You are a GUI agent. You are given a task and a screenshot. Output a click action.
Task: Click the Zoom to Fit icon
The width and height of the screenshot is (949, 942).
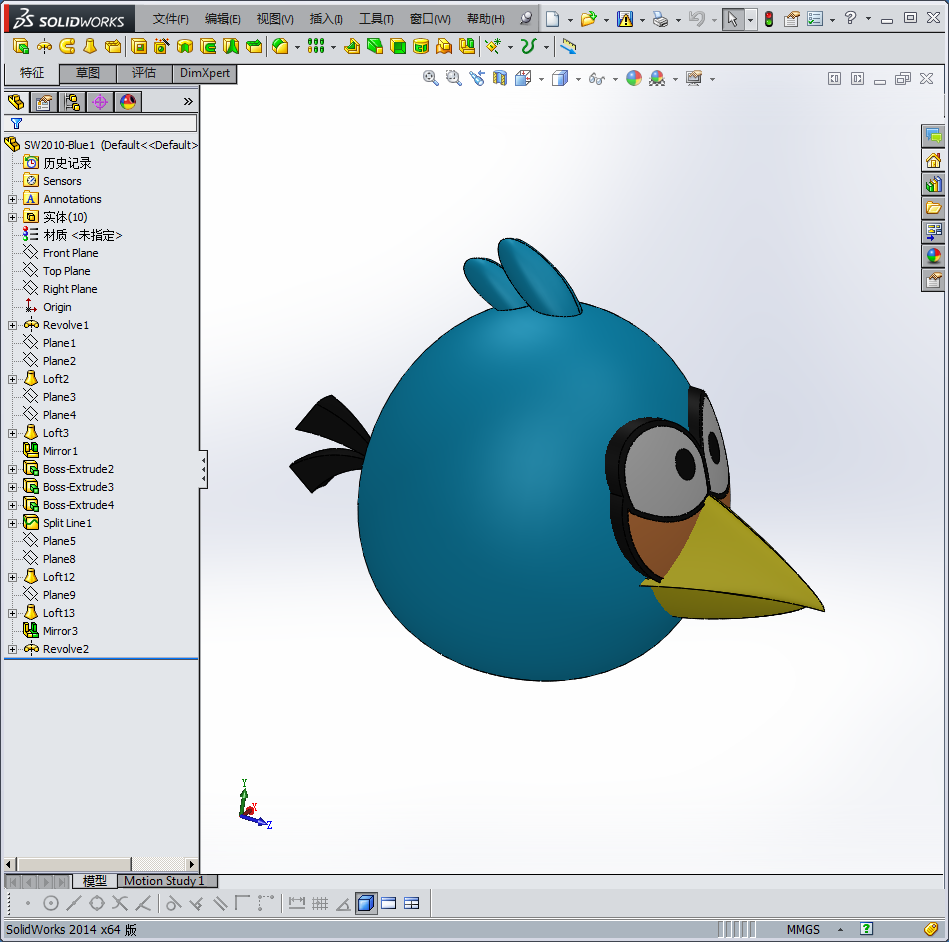pyautogui.click(x=430, y=78)
